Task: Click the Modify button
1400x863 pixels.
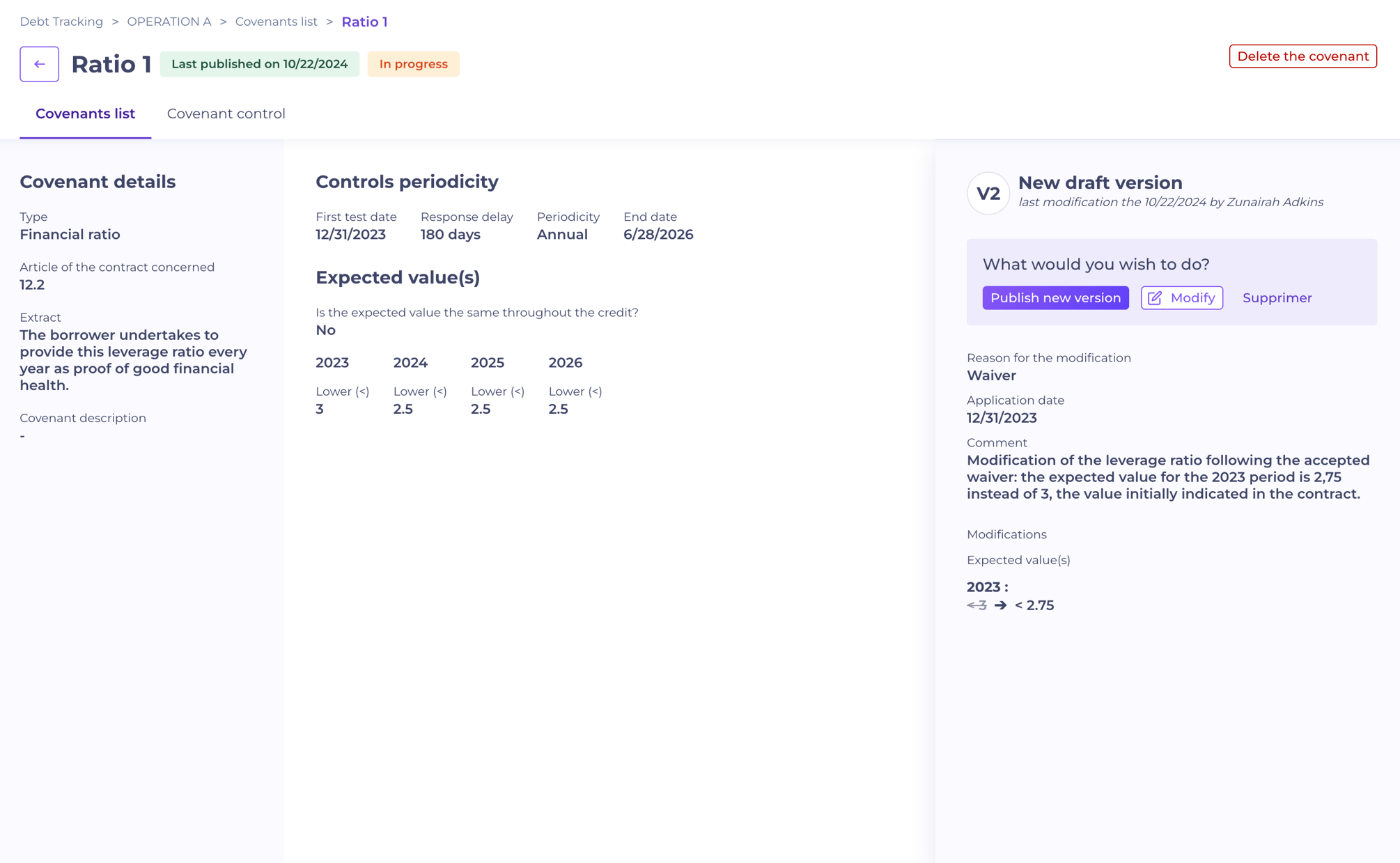Action: (x=1181, y=298)
